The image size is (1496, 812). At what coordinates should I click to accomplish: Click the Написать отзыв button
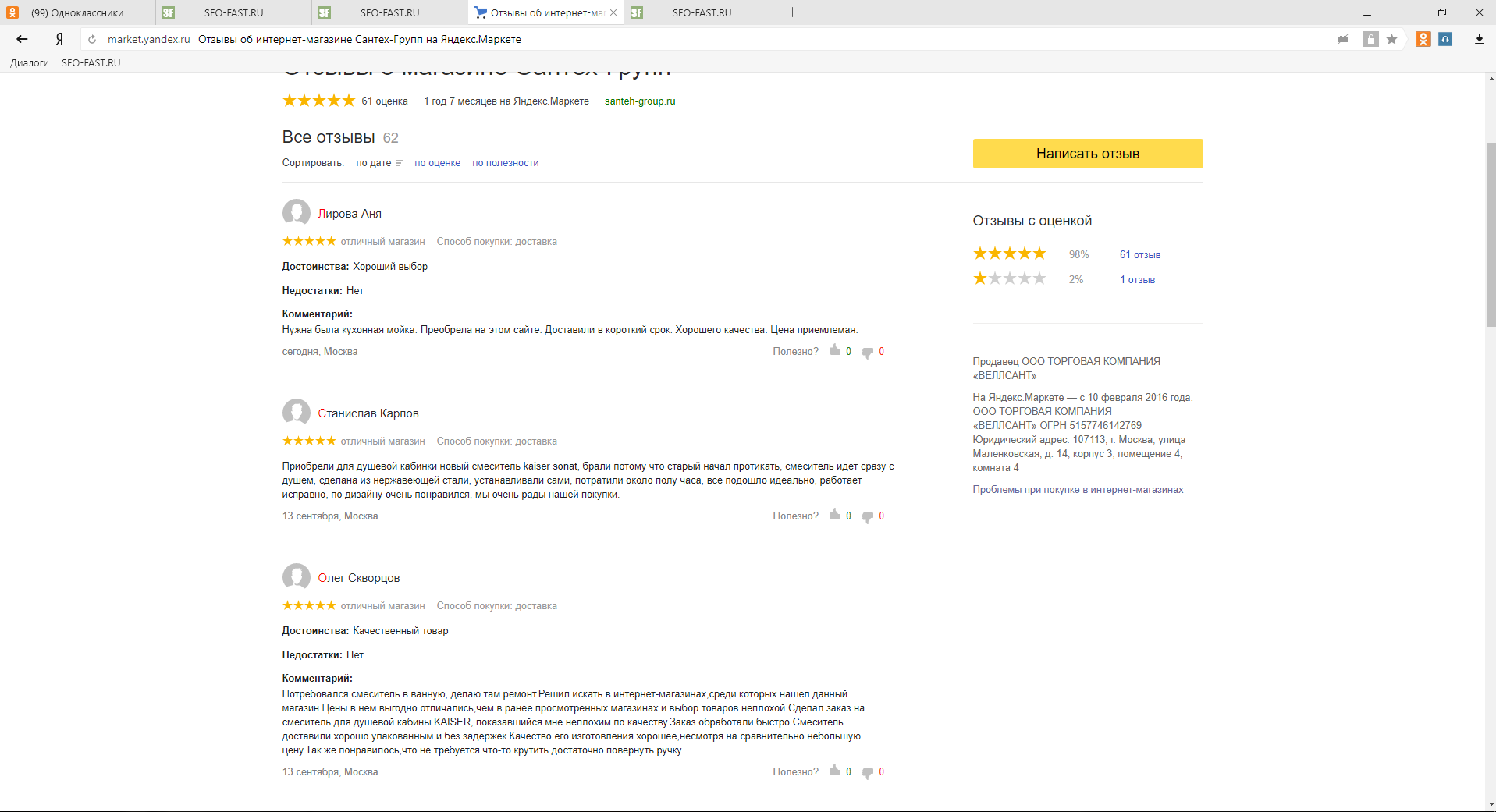pyautogui.click(x=1088, y=154)
